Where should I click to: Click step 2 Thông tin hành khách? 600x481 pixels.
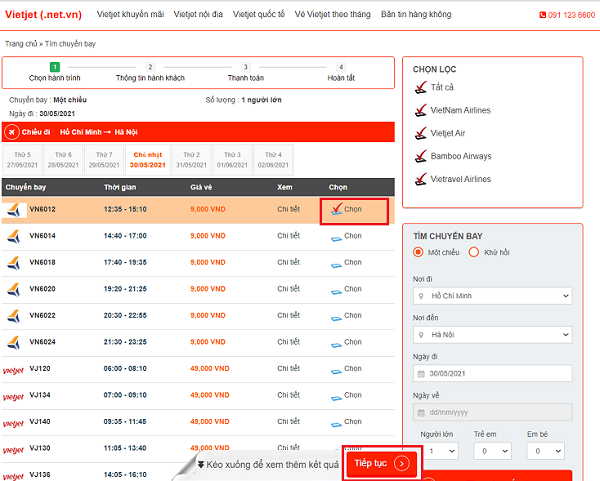(x=150, y=72)
